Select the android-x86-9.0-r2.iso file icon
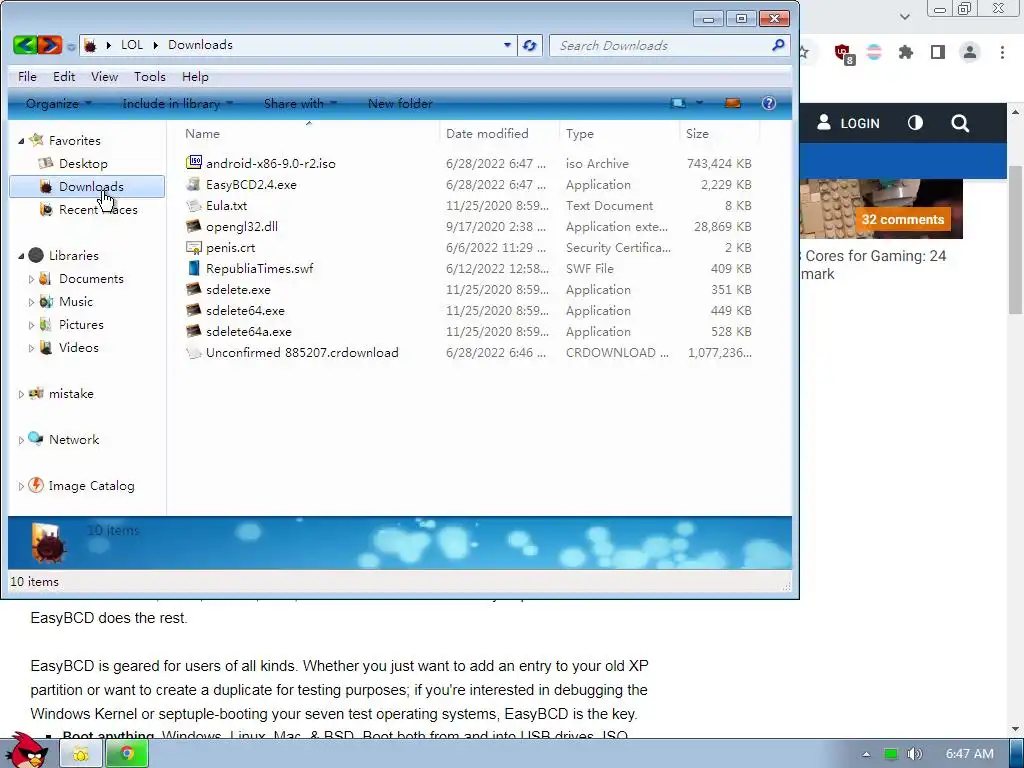This screenshot has width=1024, height=768. 193,163
